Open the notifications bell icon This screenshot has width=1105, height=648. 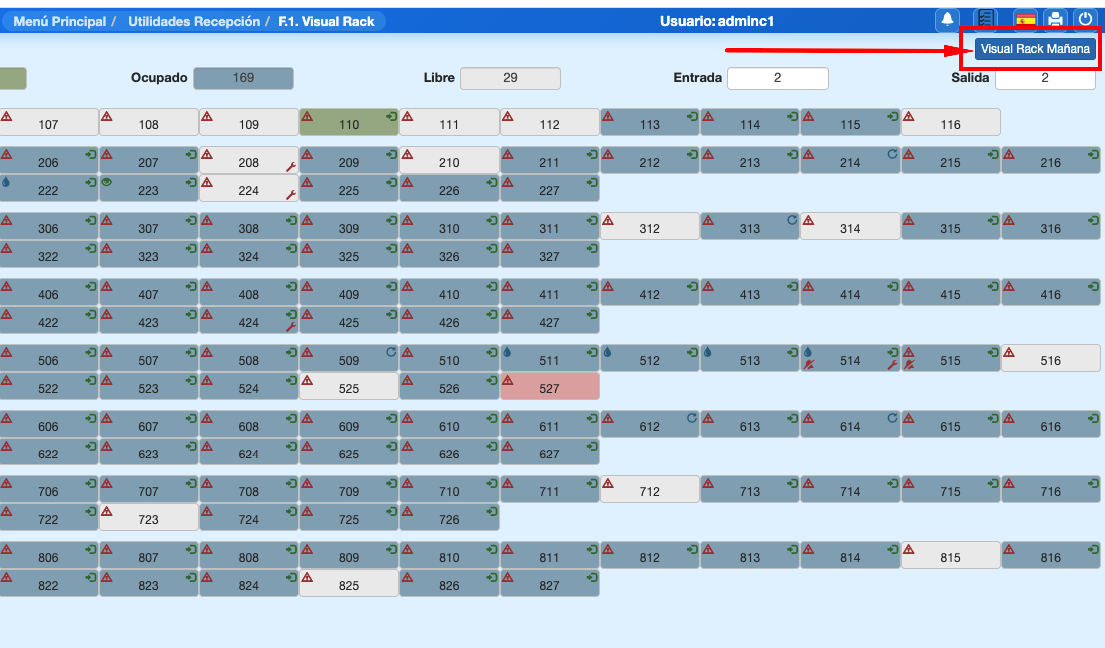(x=947, y=20)
